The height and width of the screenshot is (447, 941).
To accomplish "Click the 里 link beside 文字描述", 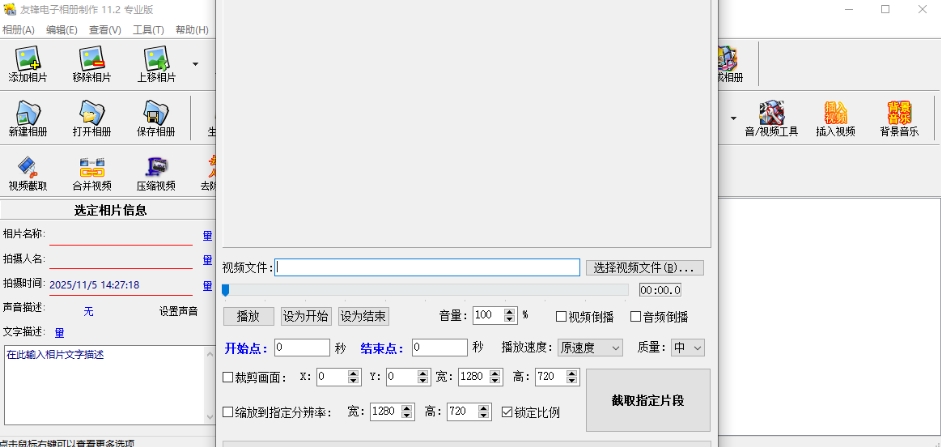I will pos(59,332).
